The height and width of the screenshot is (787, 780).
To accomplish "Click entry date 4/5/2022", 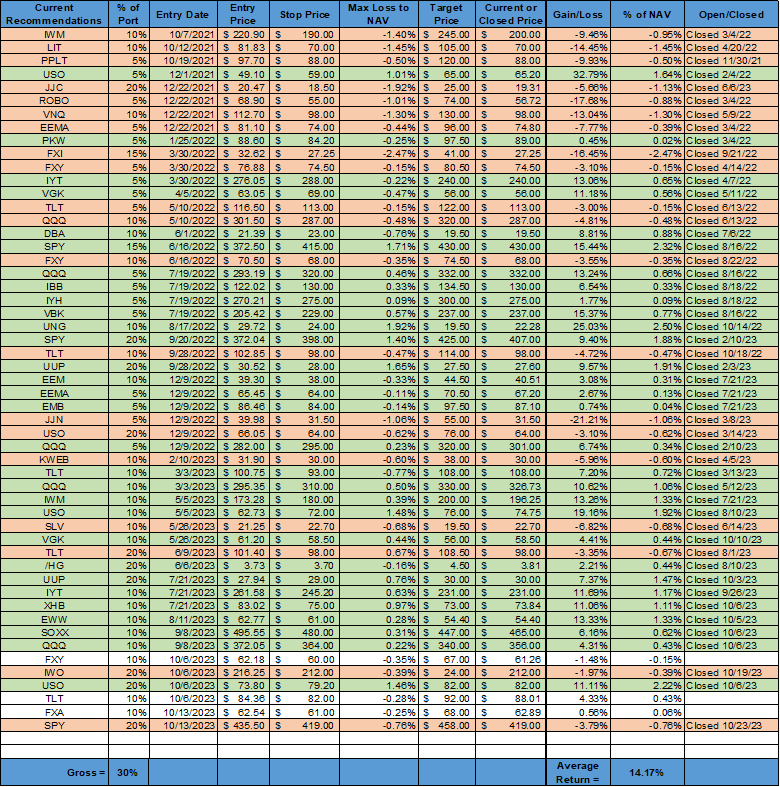I will [183, 194].
